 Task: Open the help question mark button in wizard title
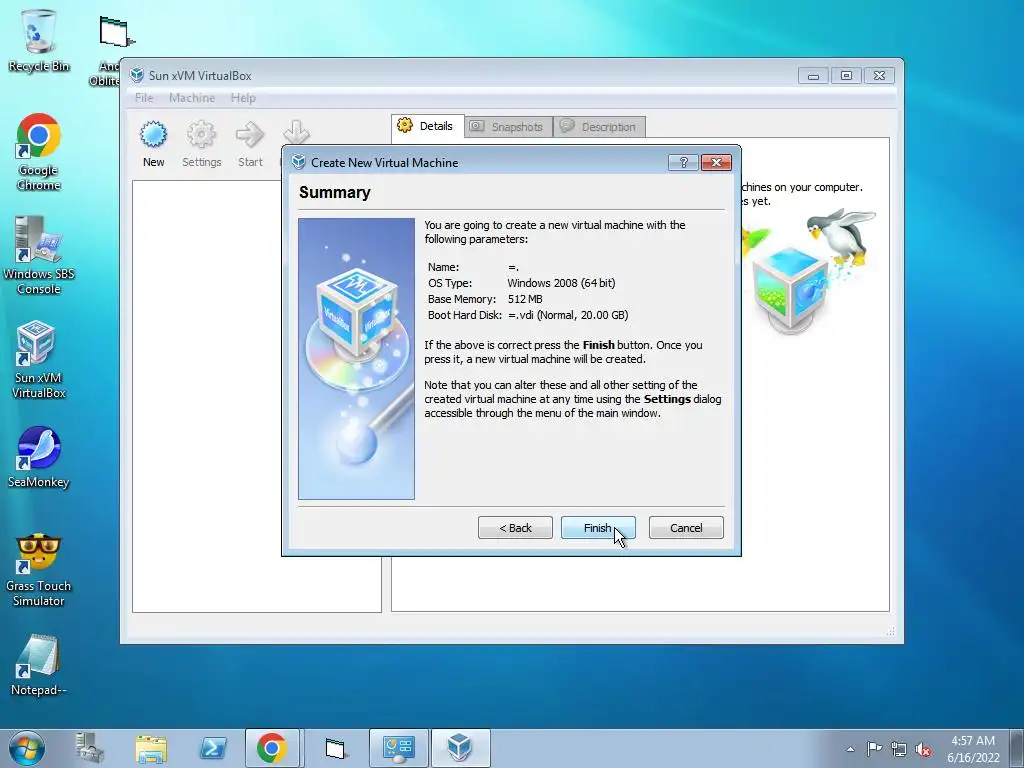click(683, 163)
